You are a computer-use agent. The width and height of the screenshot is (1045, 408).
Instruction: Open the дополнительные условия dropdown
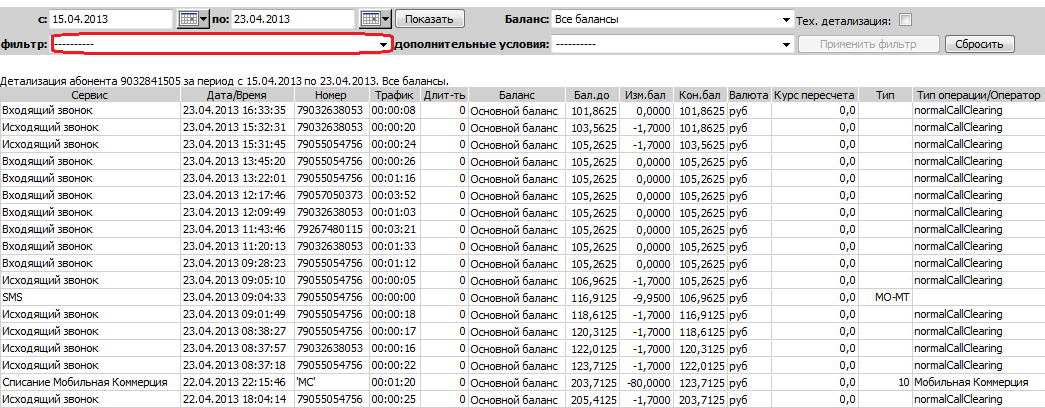[672, 44]
